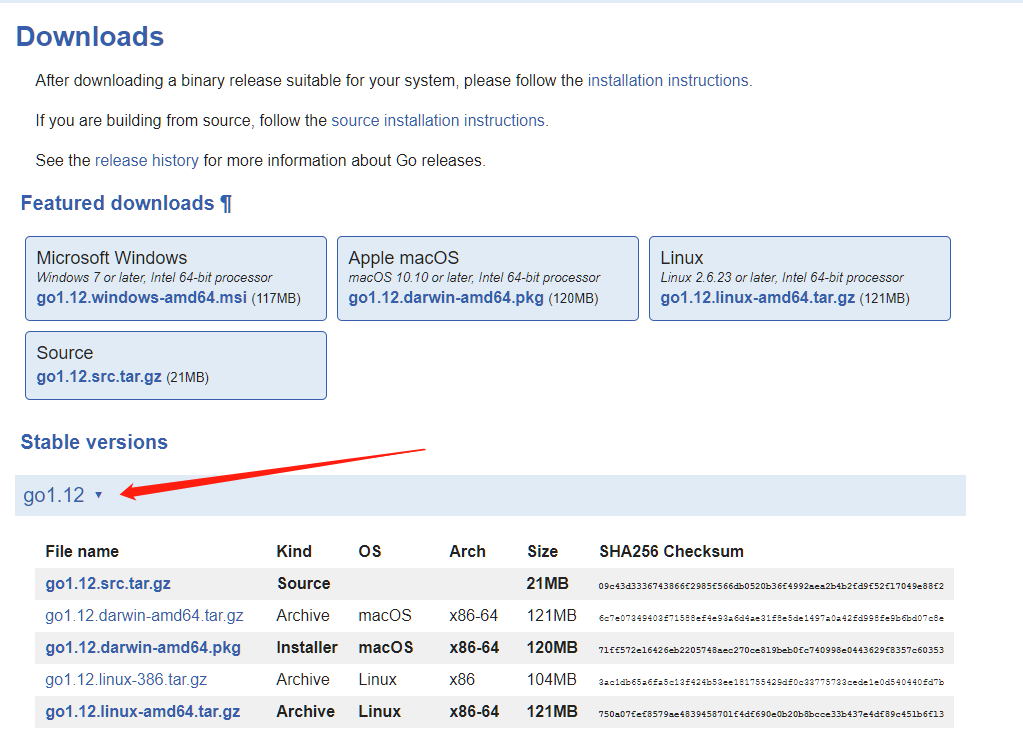
Task: Click the 21MB size in the Source row
Action: (x=547, y=584)
